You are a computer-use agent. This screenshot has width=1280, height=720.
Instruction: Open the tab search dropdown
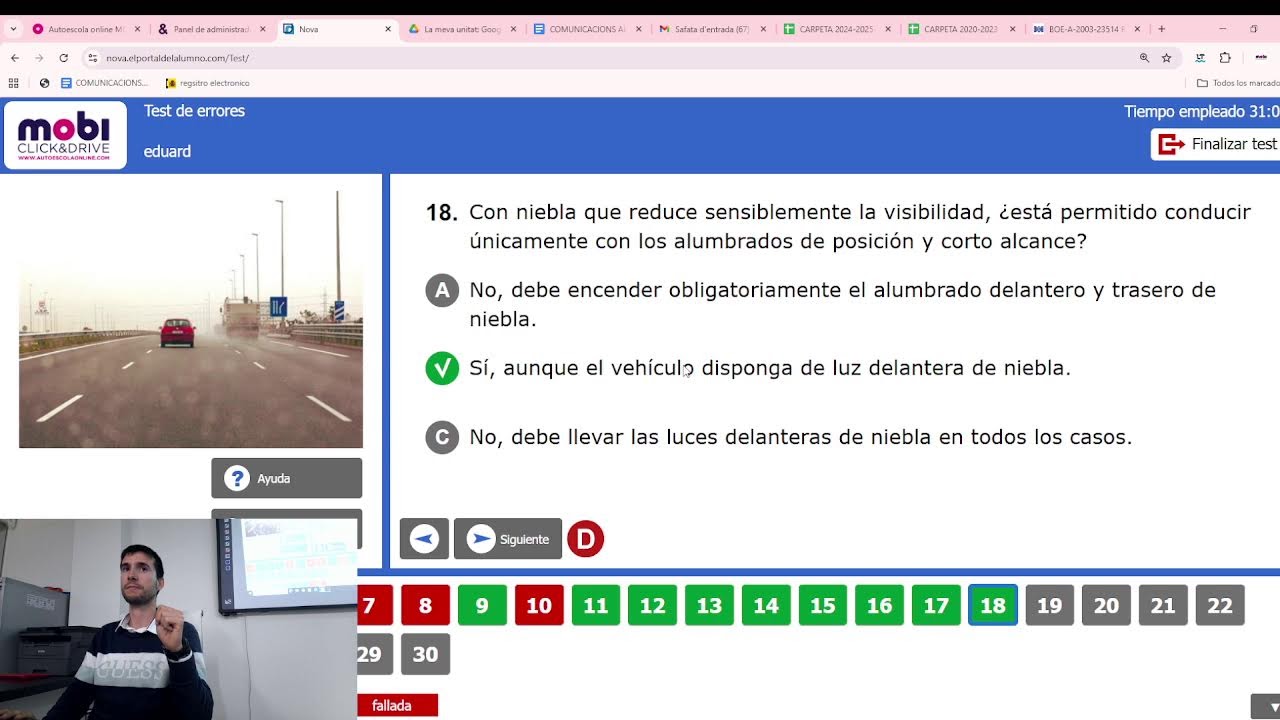[13, 29]
